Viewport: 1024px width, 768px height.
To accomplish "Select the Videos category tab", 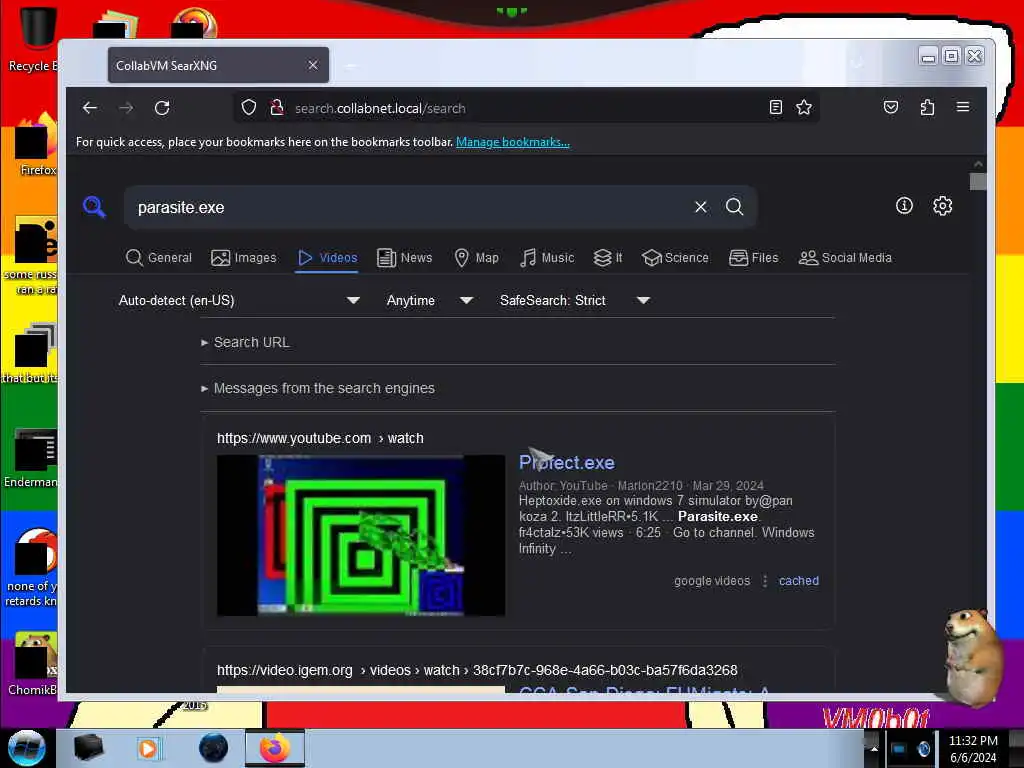I will tap(327, 258).
